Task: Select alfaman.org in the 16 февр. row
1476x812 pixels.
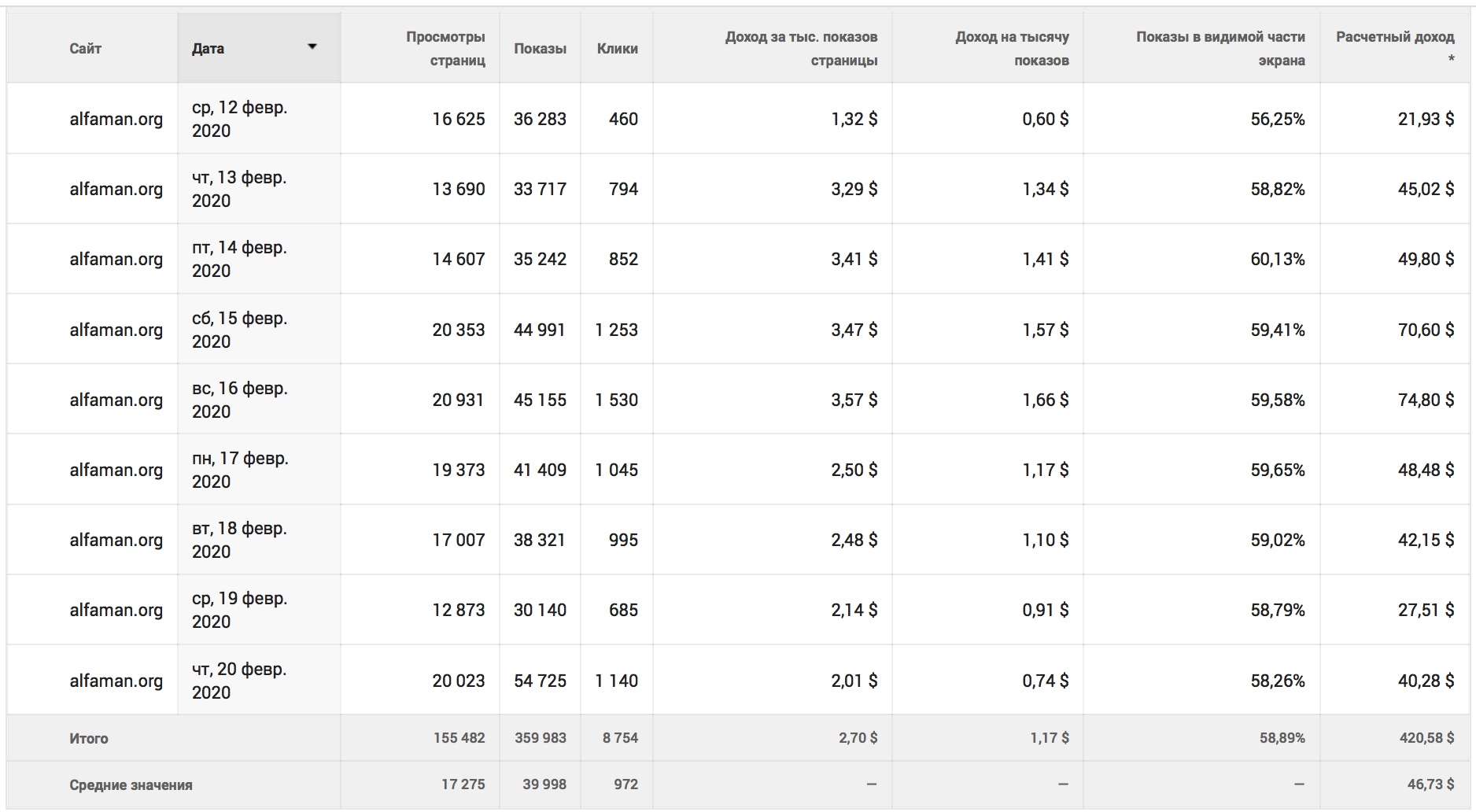Action: tap(116, 400)
